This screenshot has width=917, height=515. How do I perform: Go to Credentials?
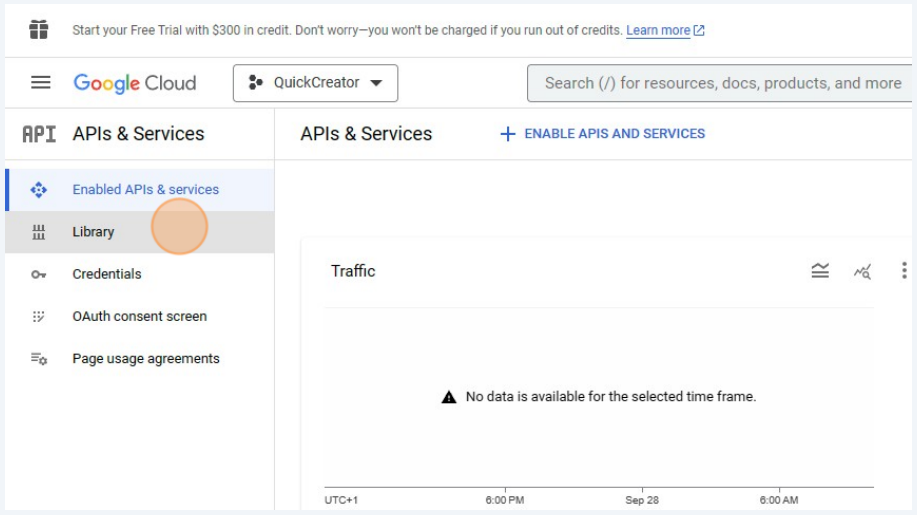point(140,274)
